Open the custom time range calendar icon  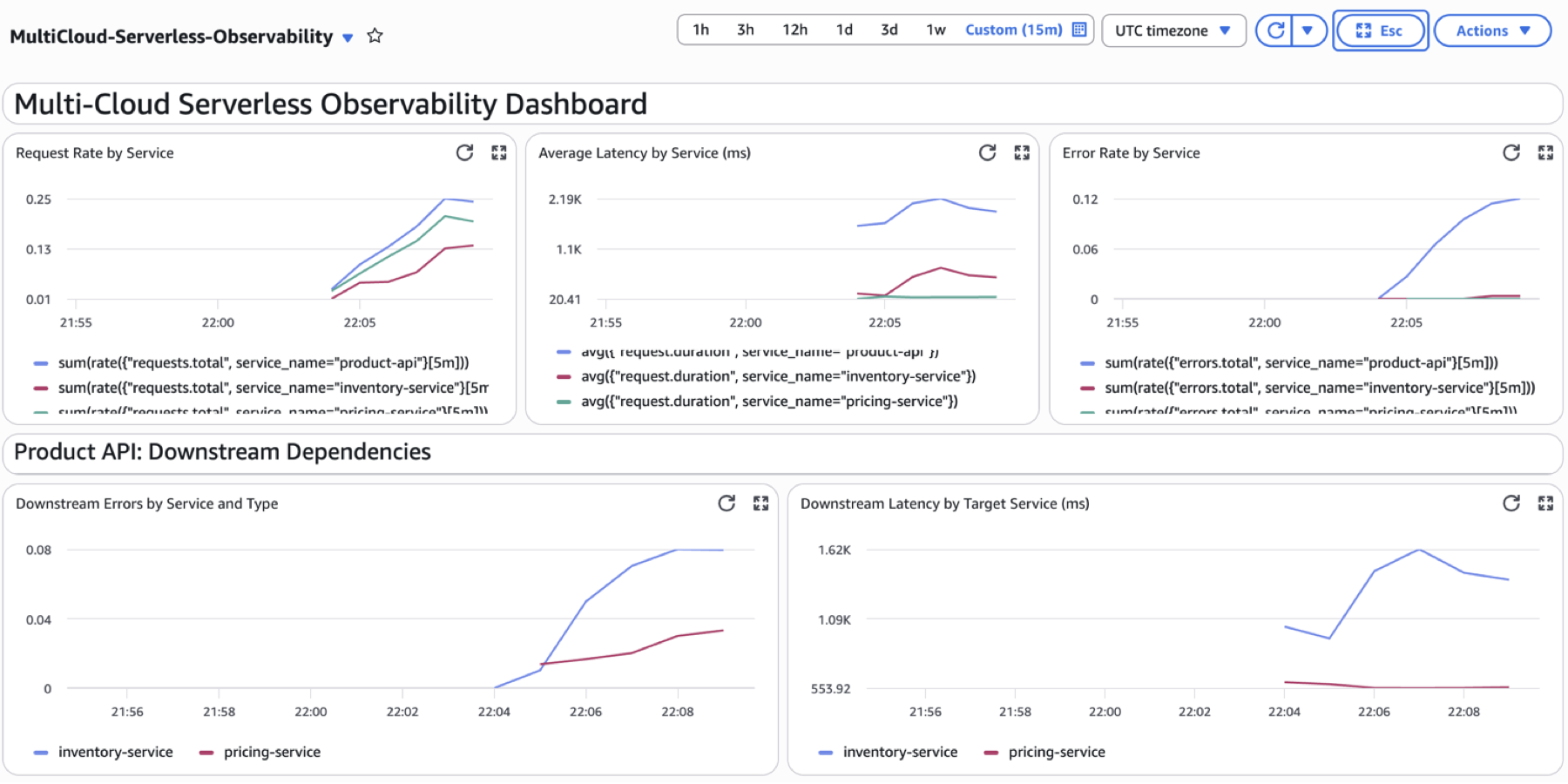1079,30
